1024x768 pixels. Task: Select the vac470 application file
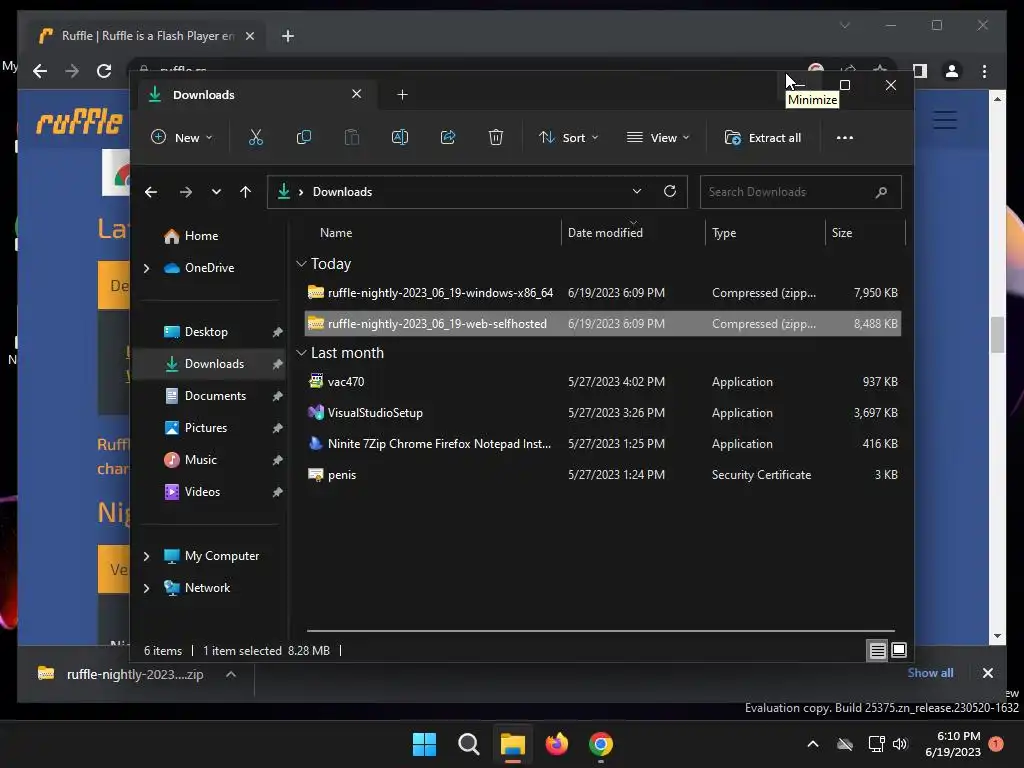(603, 381)
